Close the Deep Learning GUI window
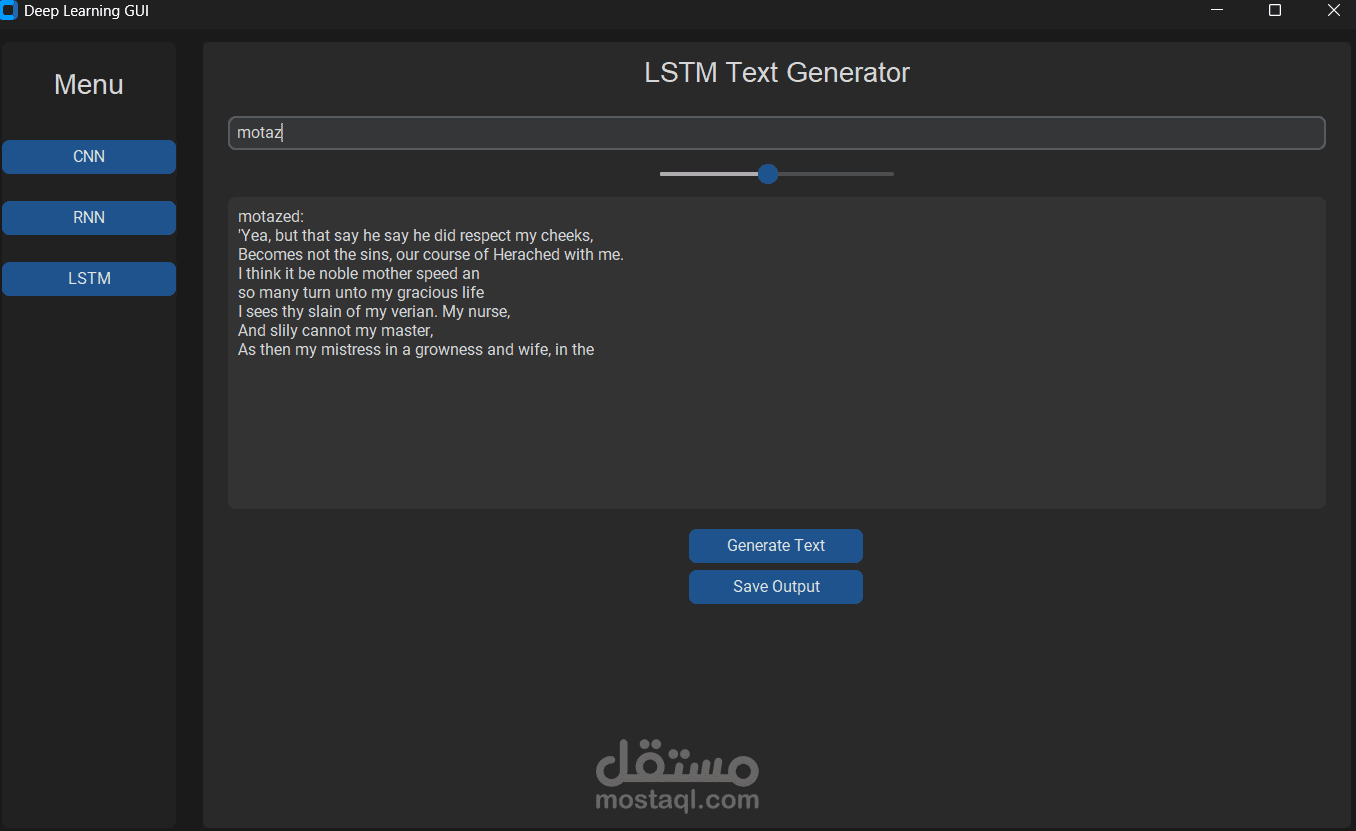The width and height of the screenshot is (1356, 831). point(1333,10)
